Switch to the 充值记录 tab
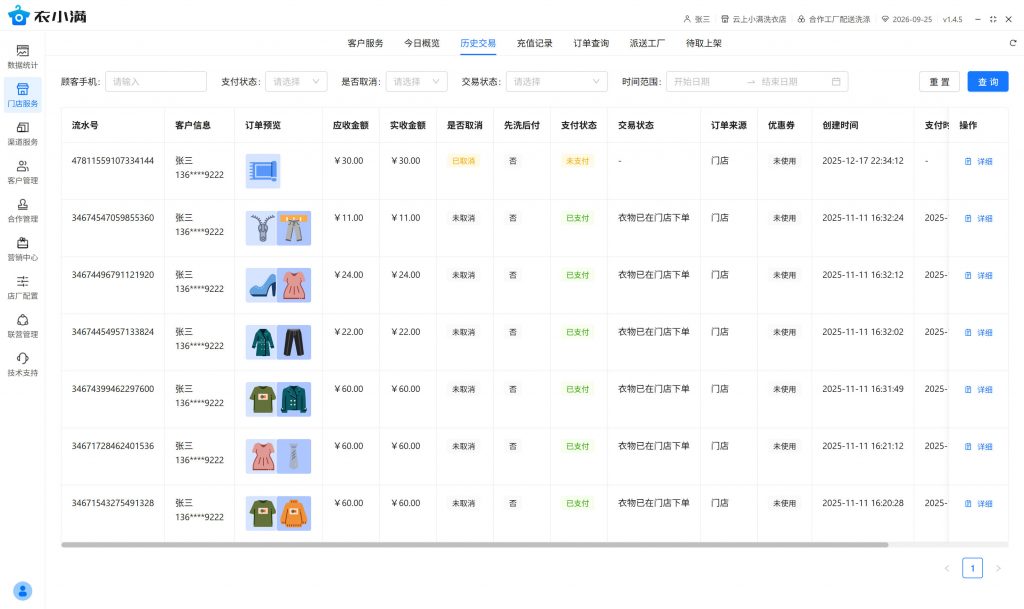The image size is (1024, 609). coord(534,43)
